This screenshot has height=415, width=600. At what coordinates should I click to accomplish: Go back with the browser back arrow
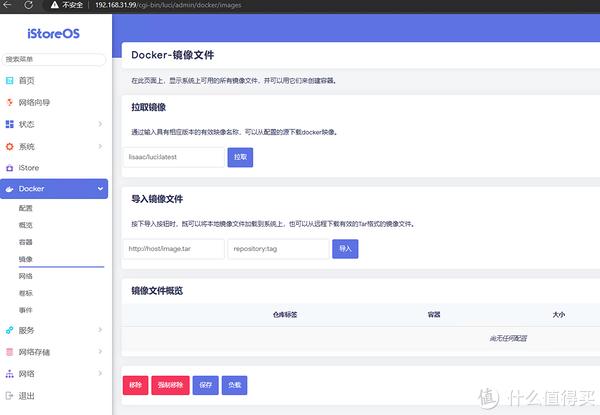[7, 5]
